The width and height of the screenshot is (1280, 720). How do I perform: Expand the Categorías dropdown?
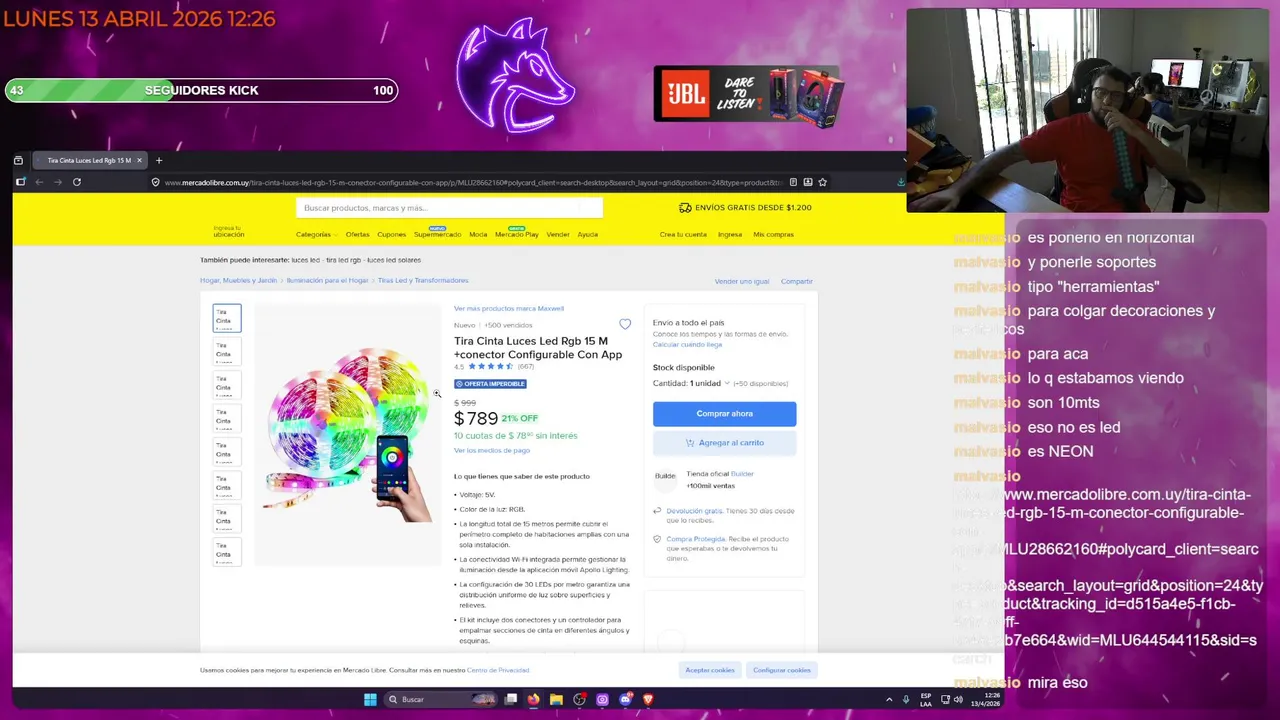tap(315, 234)
